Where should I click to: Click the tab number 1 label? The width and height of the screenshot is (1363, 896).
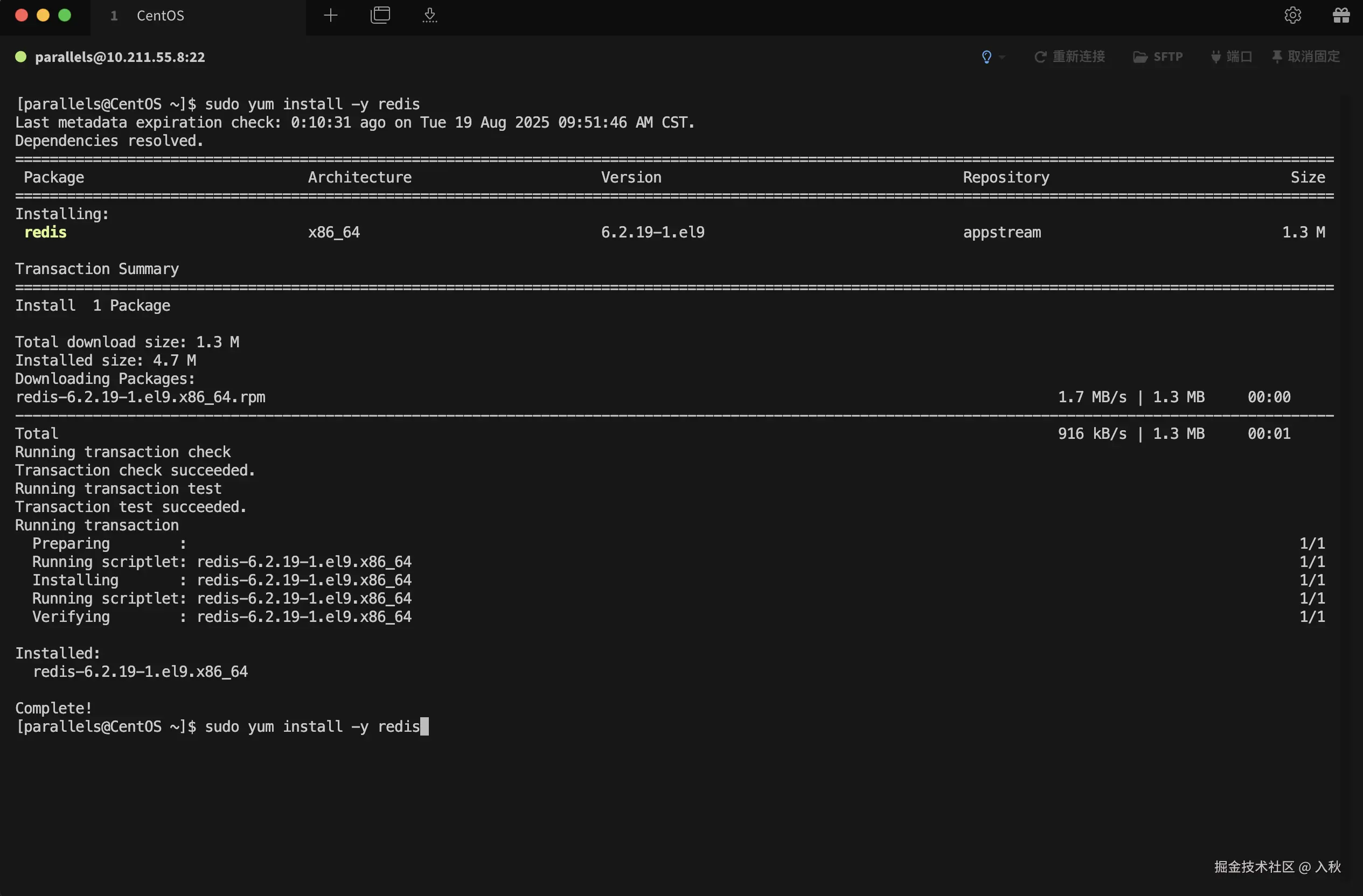(x=114, y=16)
